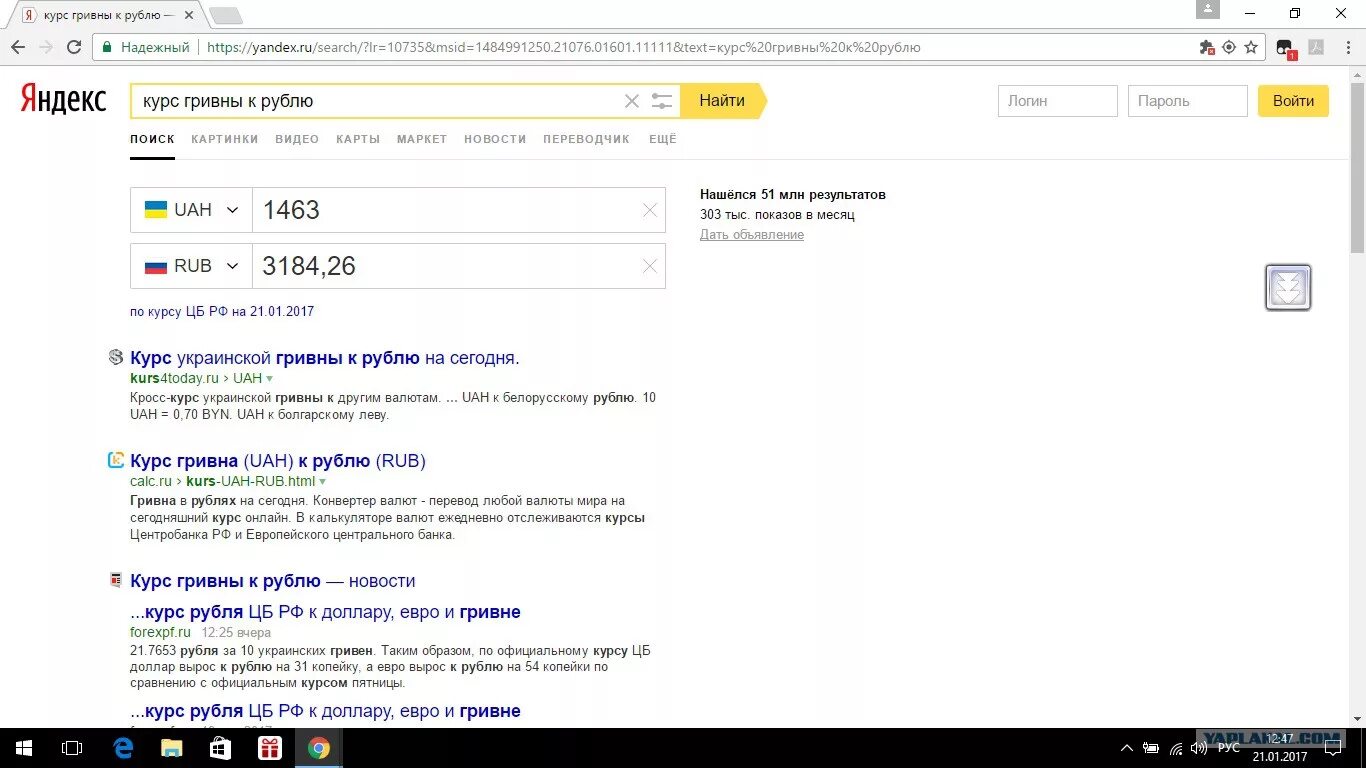Click the scroll-down widget icon on right

point(1288,288)
